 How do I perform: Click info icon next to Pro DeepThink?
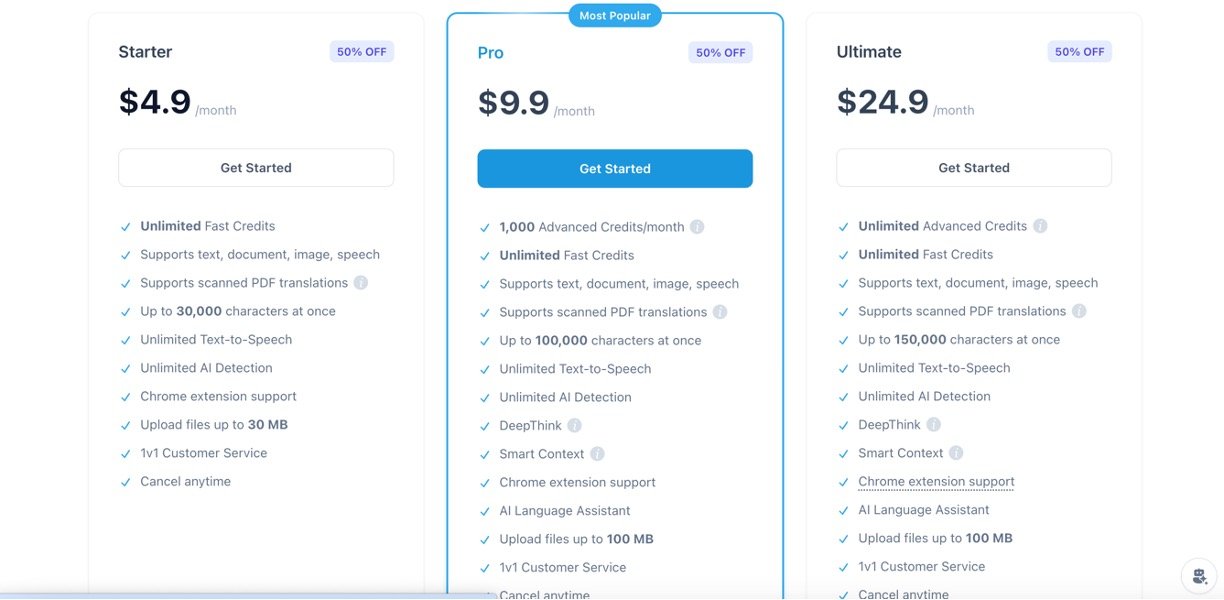point(574,425)
